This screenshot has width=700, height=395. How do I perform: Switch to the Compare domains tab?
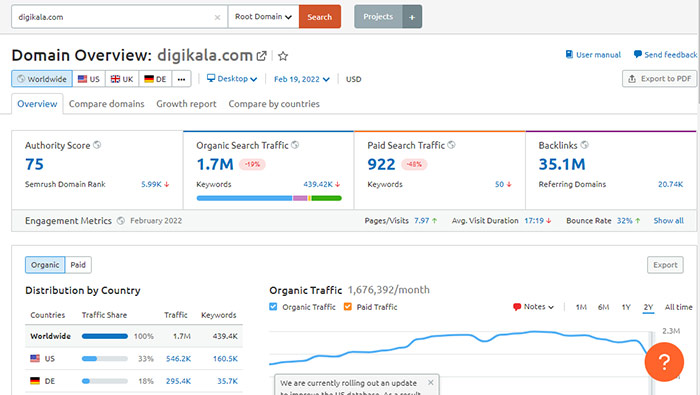pyautogui.click(x=106, y=104)
